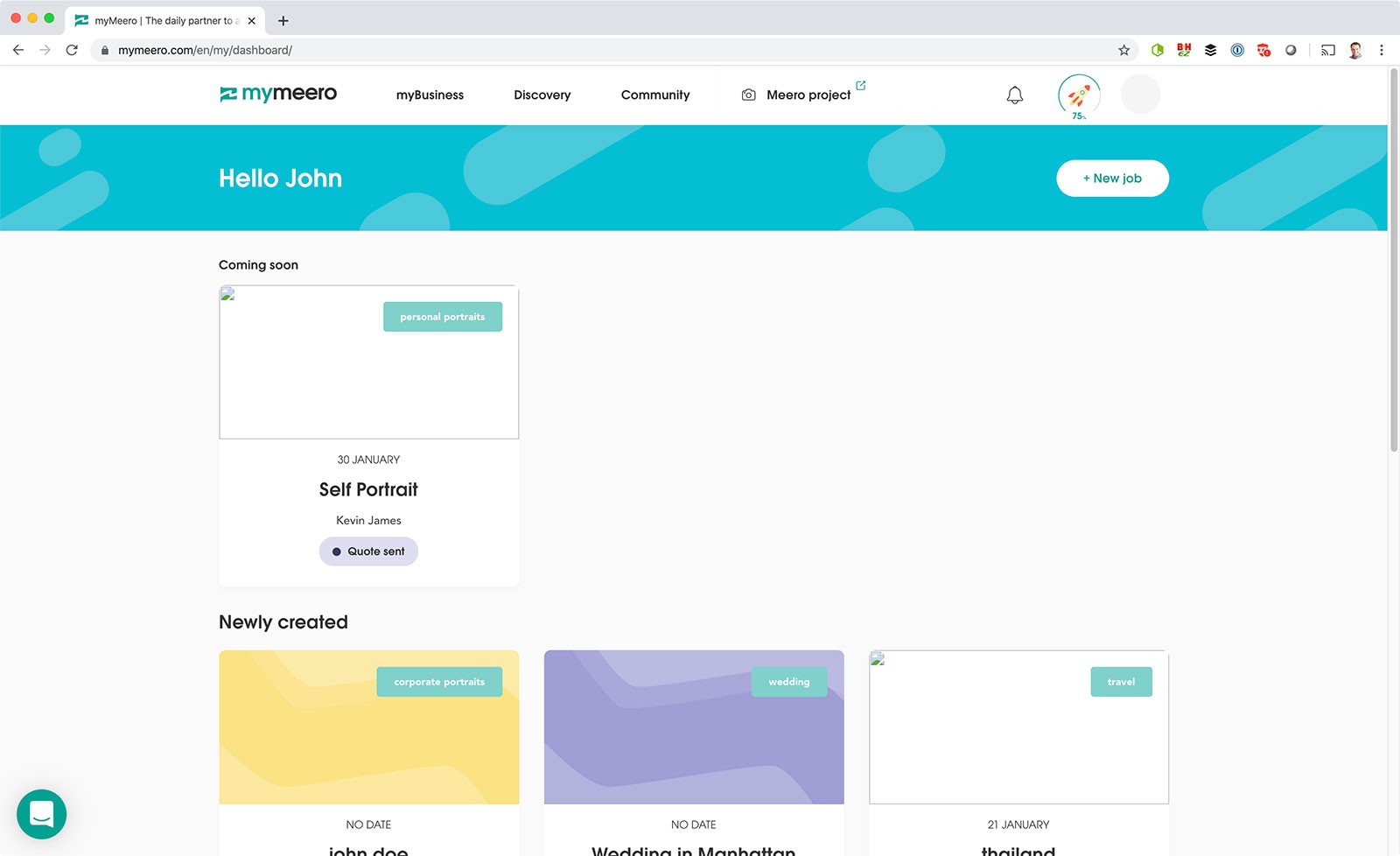
Task: Bookmark this page with the star icon
Action: point(1123,50)
